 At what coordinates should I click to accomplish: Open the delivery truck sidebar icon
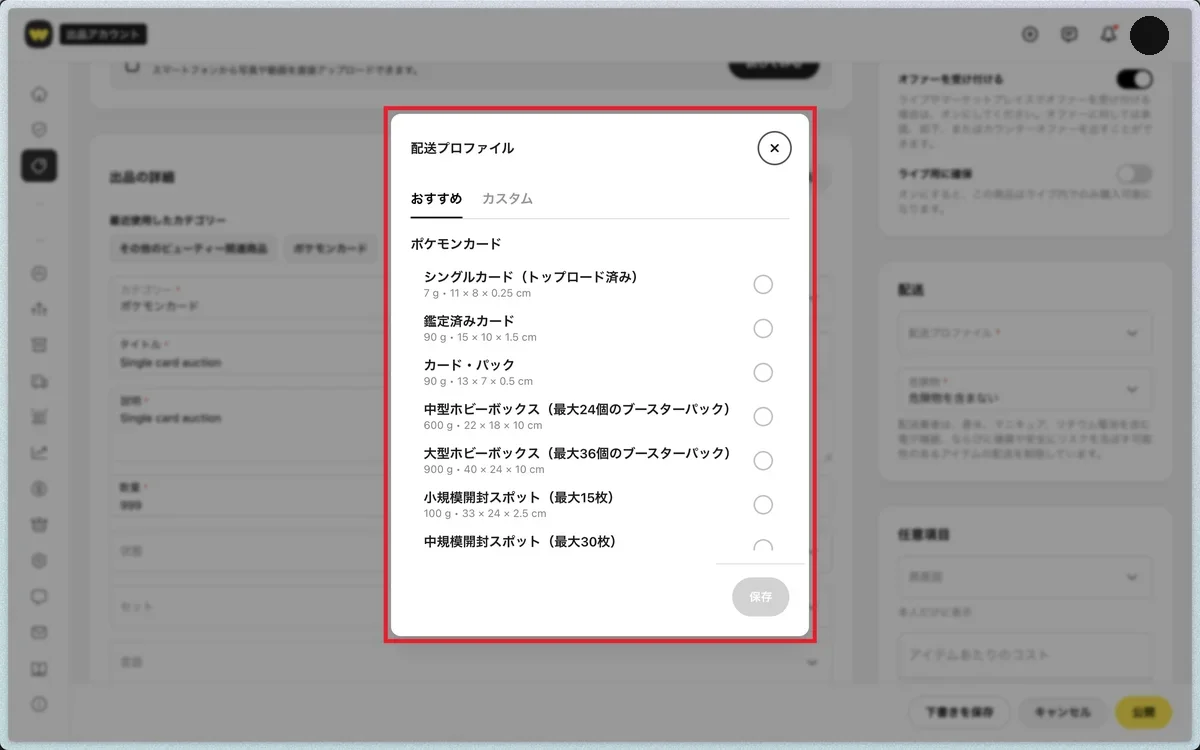click(39, 381)
